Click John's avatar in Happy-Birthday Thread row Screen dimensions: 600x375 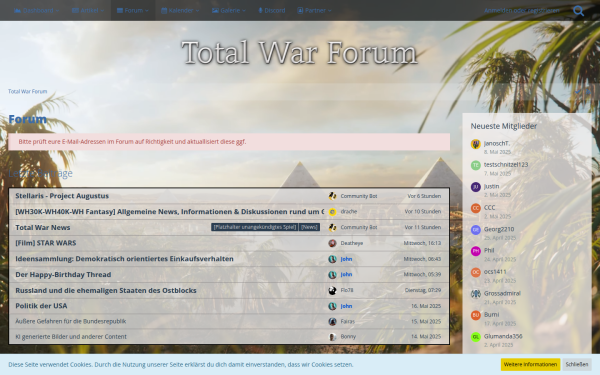click(332, 275)
